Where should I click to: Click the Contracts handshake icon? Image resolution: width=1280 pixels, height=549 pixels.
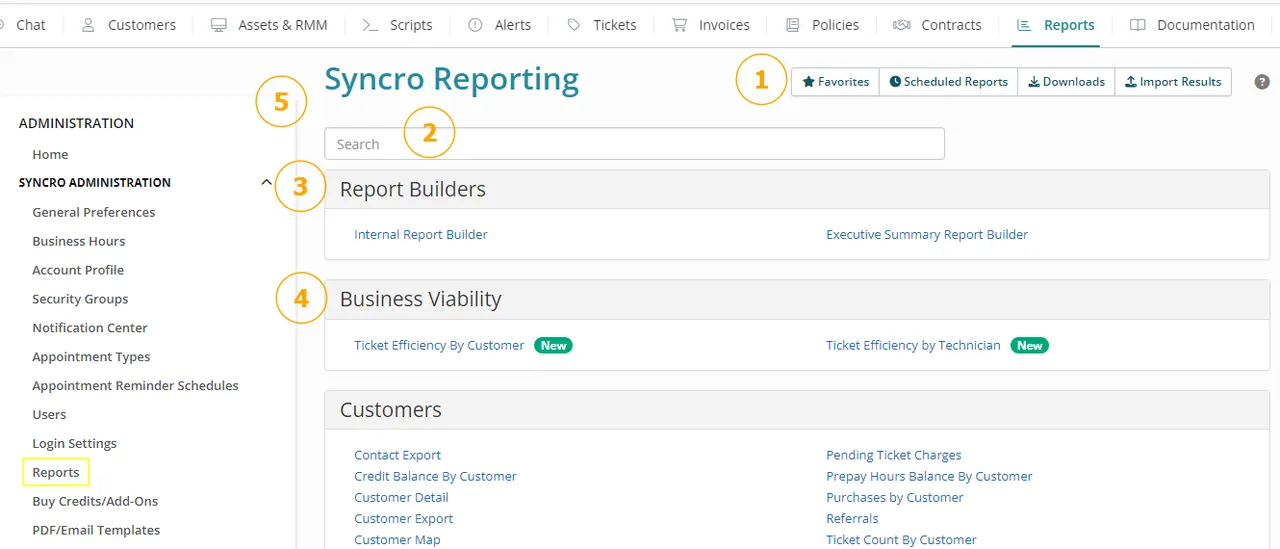click(x=902, y=25)
